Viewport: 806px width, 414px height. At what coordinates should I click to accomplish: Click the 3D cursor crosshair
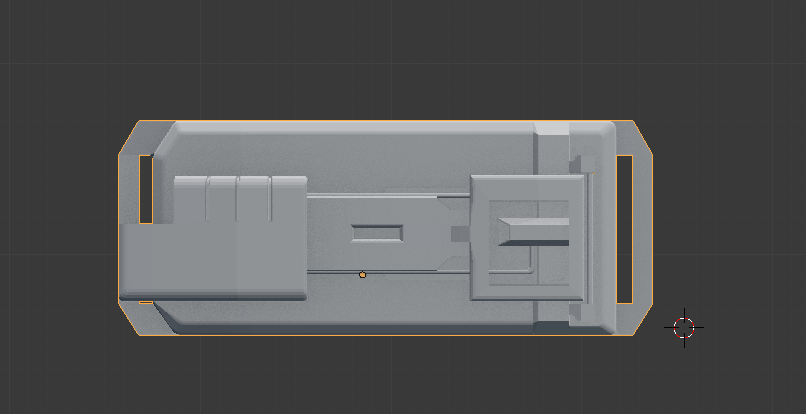coord(684,328)
